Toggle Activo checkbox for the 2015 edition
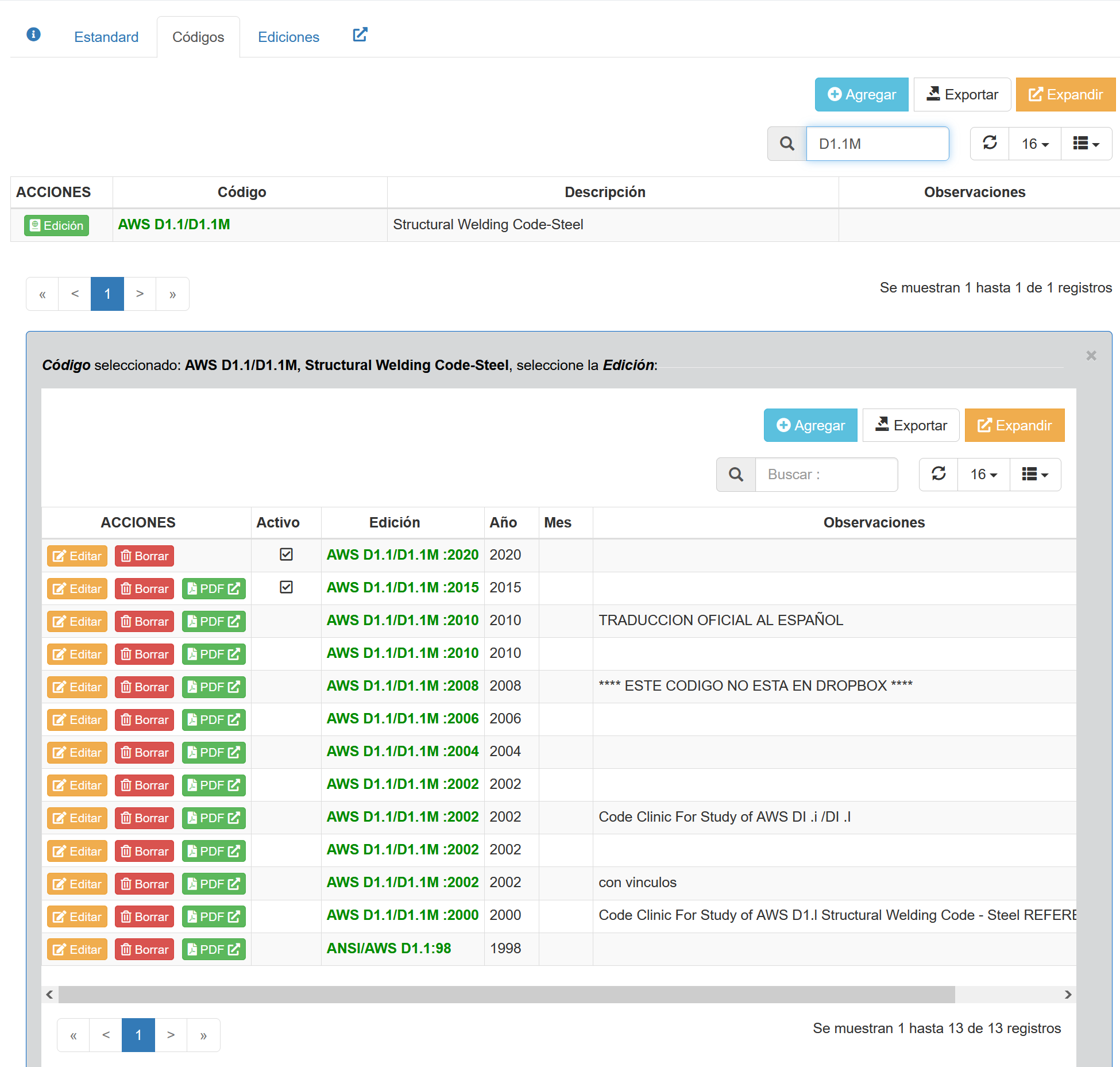Viewport: 1120px width, 1067px height. point(286,587)
